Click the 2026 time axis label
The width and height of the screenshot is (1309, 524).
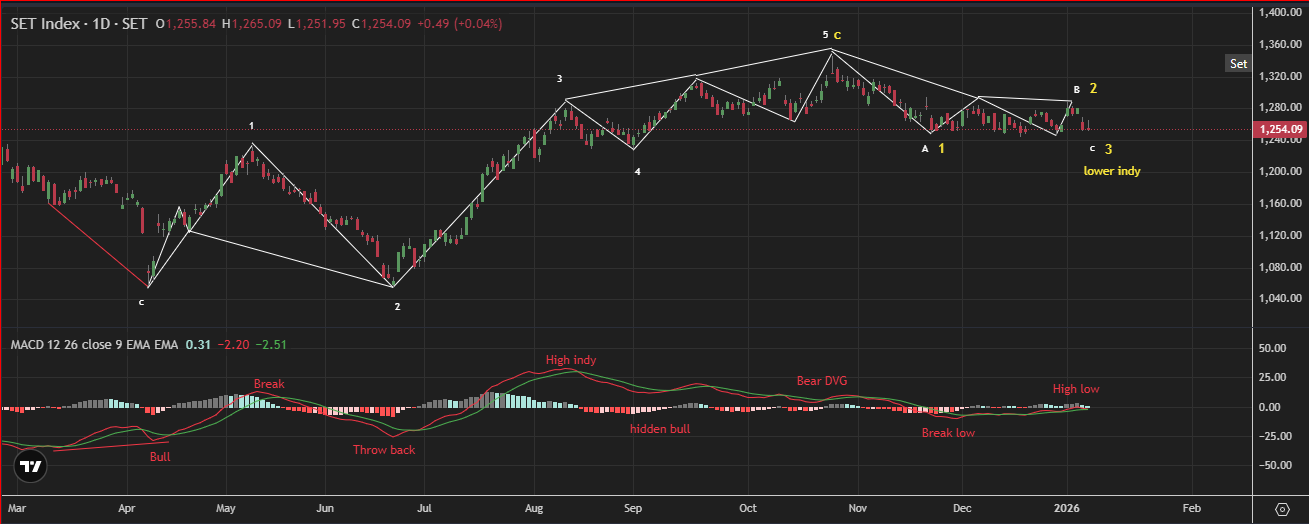(x=1068, y=508)
